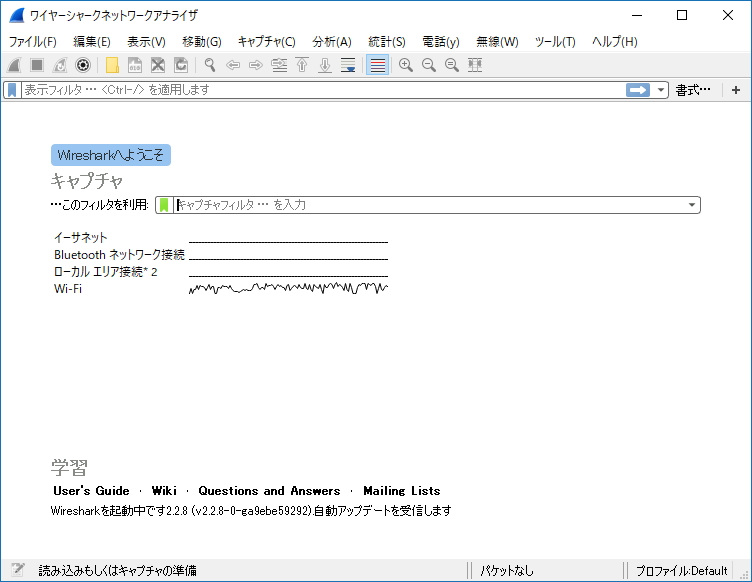This screenshot has width=752, height=582.
Task: Click the Wi-Fi traffic sparkline graph
Action: pyautogui.click(x=288, y=288)
